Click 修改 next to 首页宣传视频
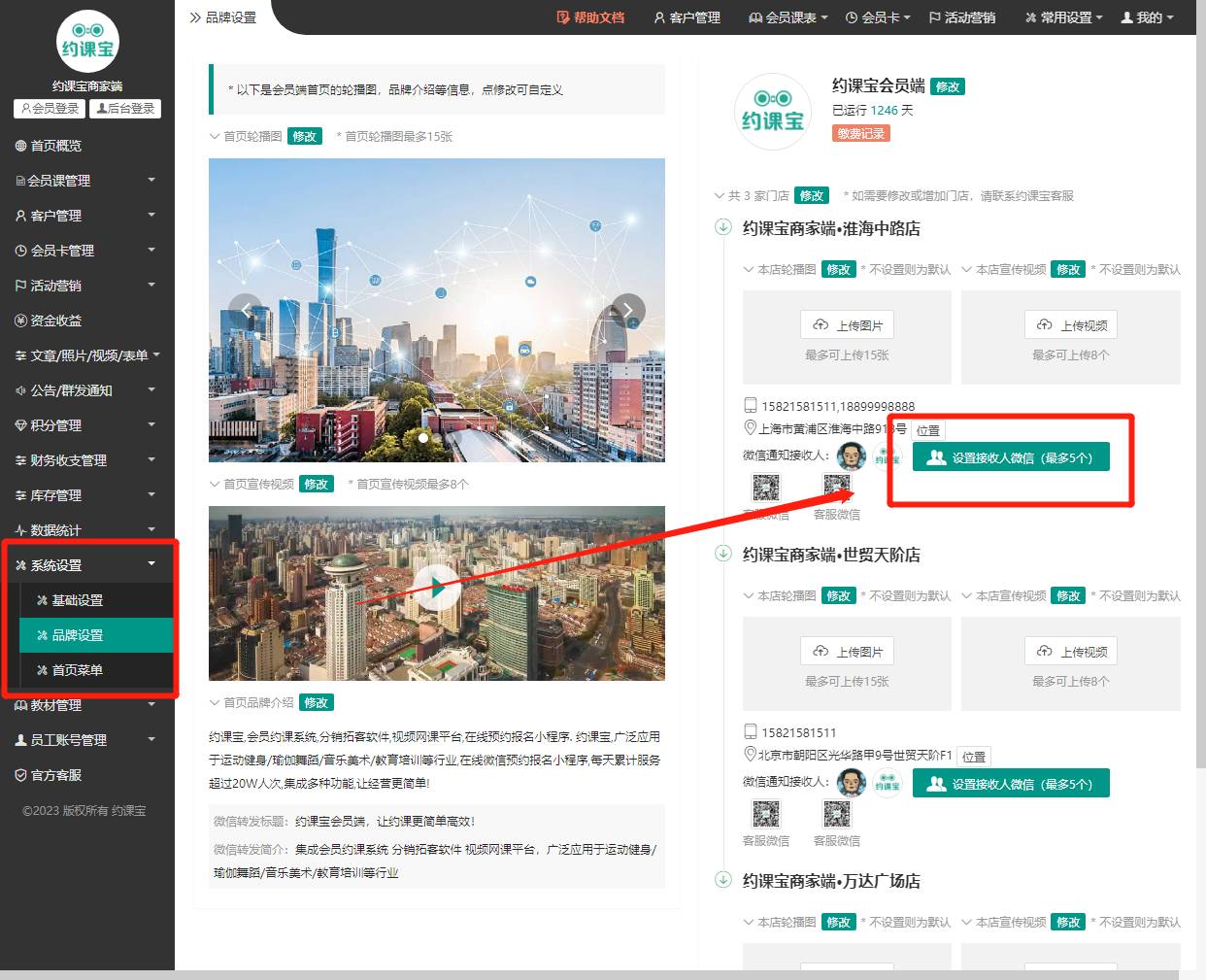This screenshot has width=1206, height=980. coord(317,485)
